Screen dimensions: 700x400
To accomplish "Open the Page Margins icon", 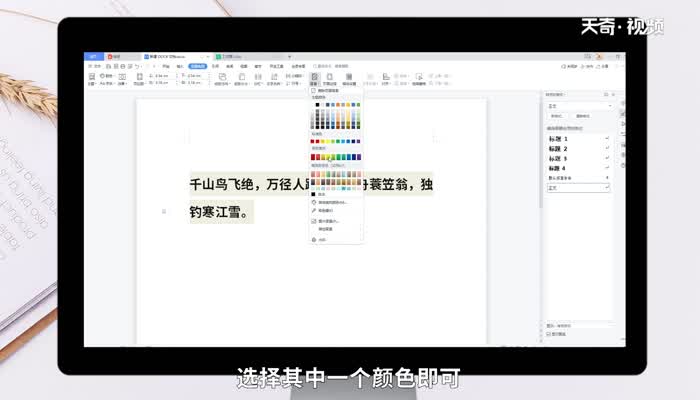I will (139, 79).
